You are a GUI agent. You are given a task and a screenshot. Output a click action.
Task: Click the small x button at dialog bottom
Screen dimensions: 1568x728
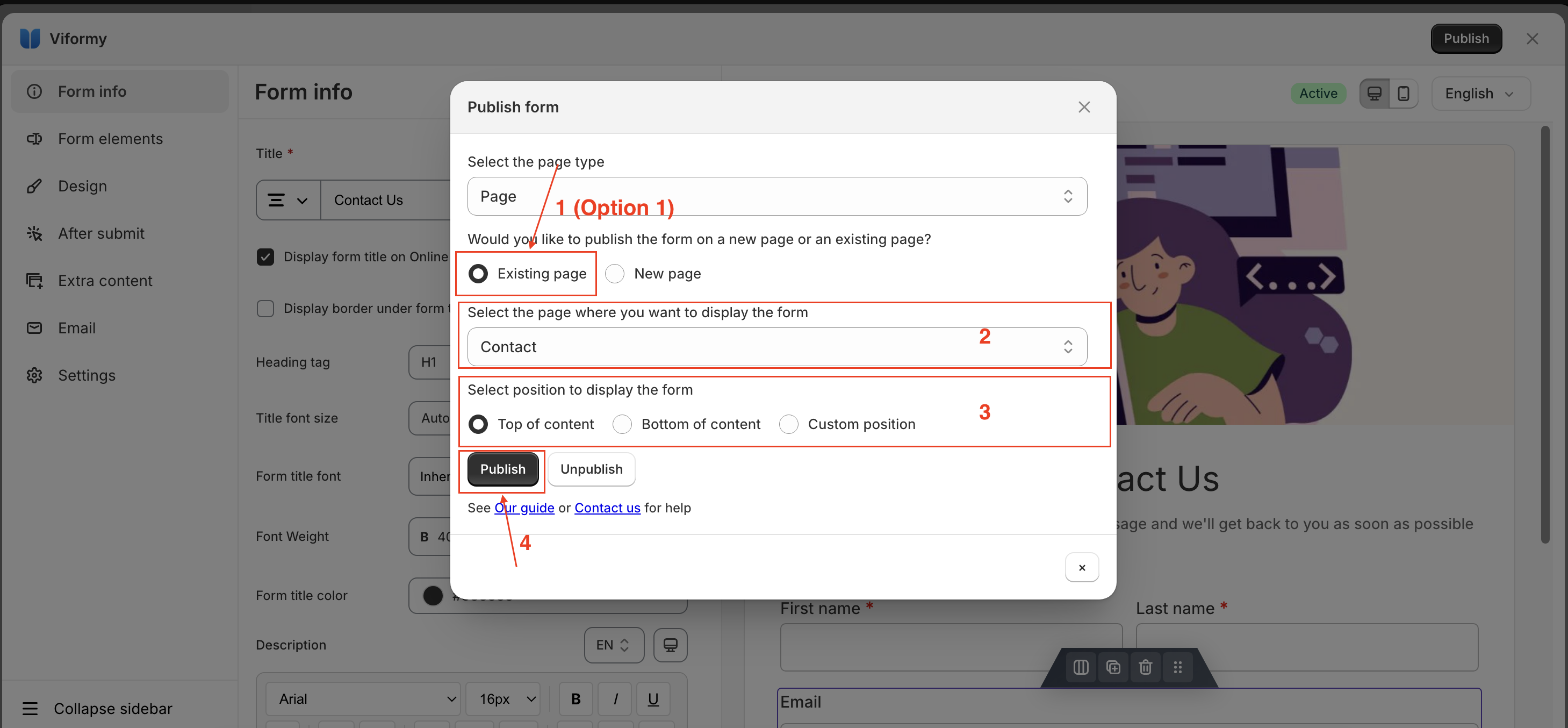coord(1082,567)
